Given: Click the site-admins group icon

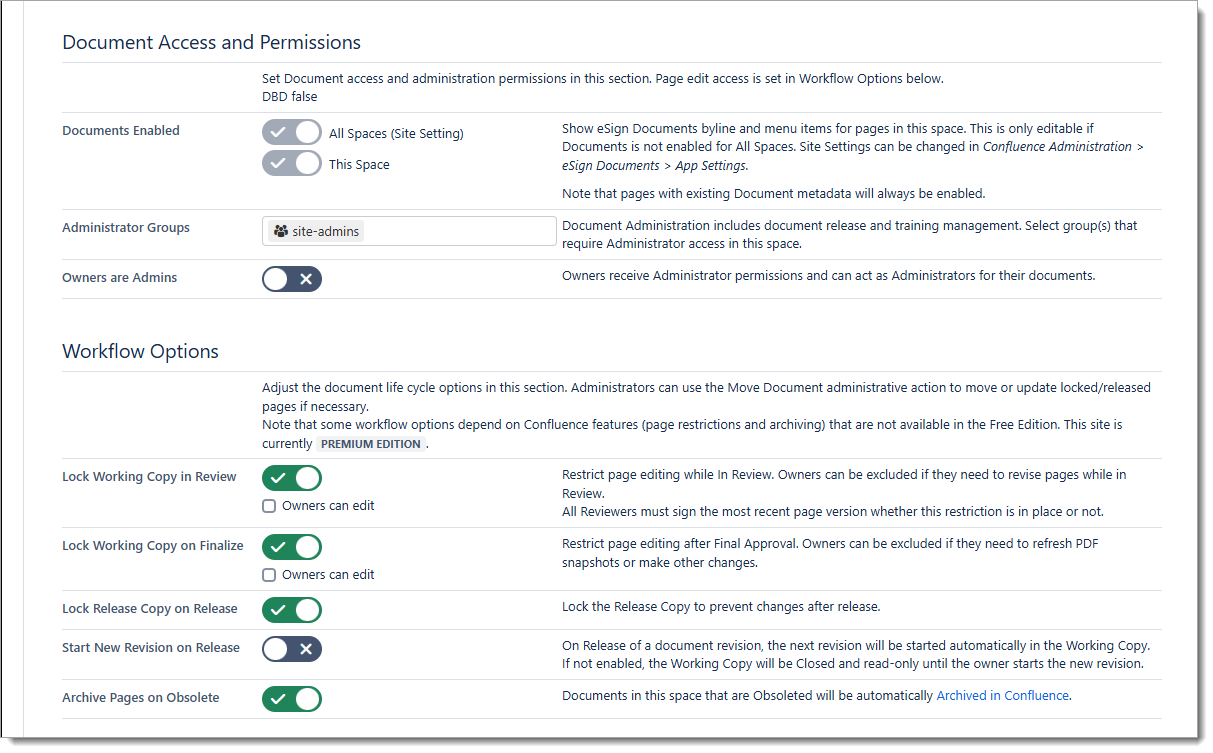Looking at the screenshot, I should (281, 231).
